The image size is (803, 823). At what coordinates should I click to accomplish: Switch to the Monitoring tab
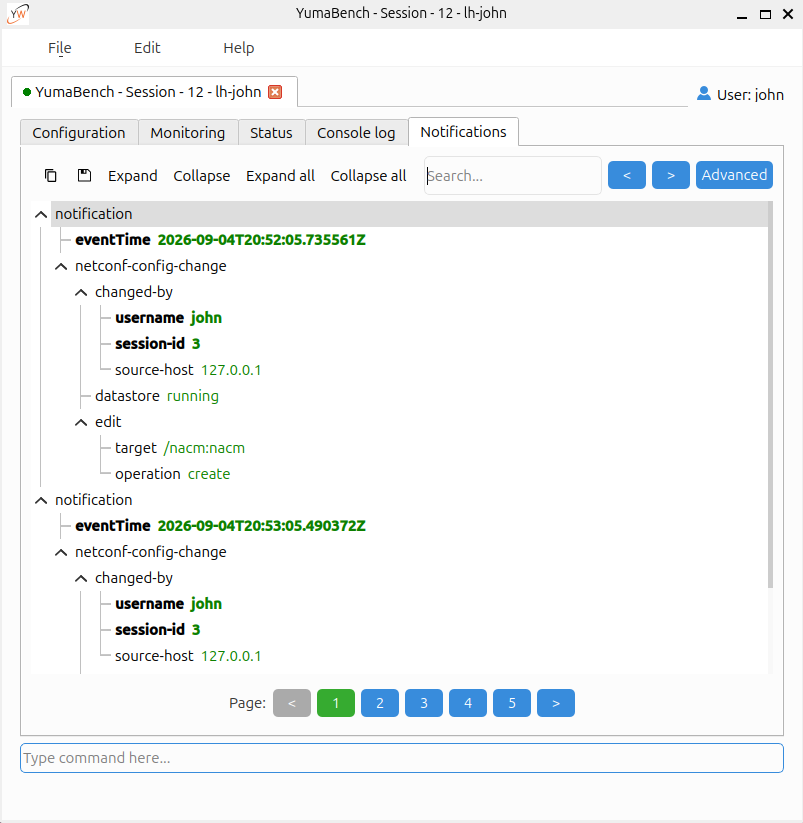click(188, 133)
